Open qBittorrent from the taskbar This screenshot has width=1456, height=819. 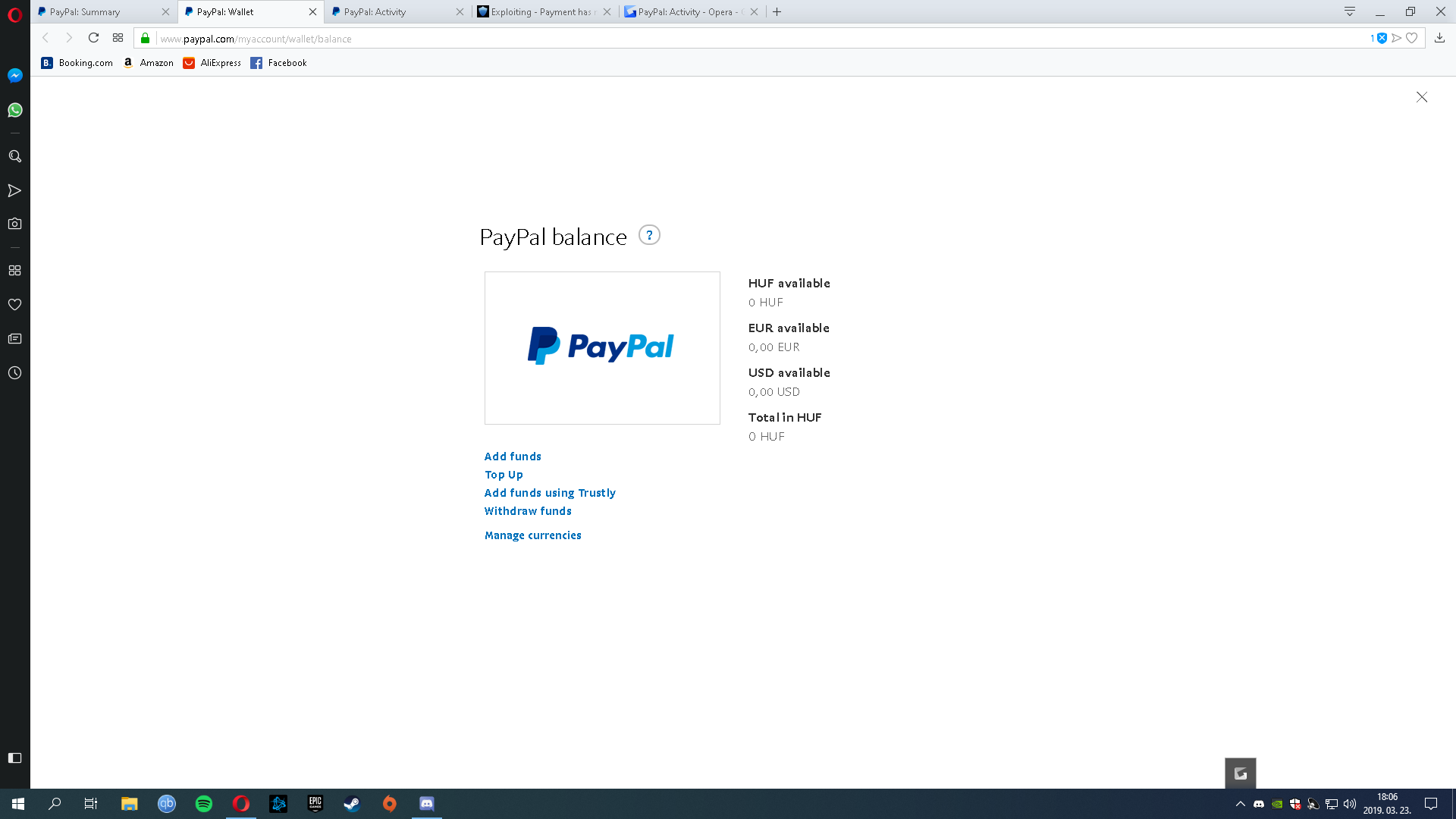[x=166, y=804]
